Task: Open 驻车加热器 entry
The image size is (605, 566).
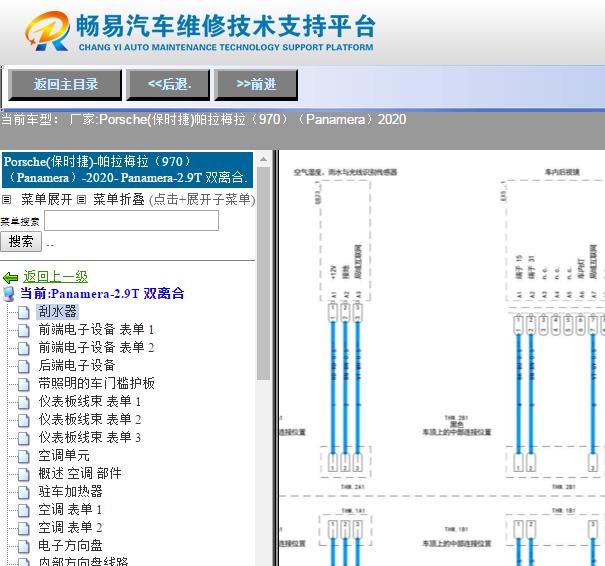Action: click(70, 492)
